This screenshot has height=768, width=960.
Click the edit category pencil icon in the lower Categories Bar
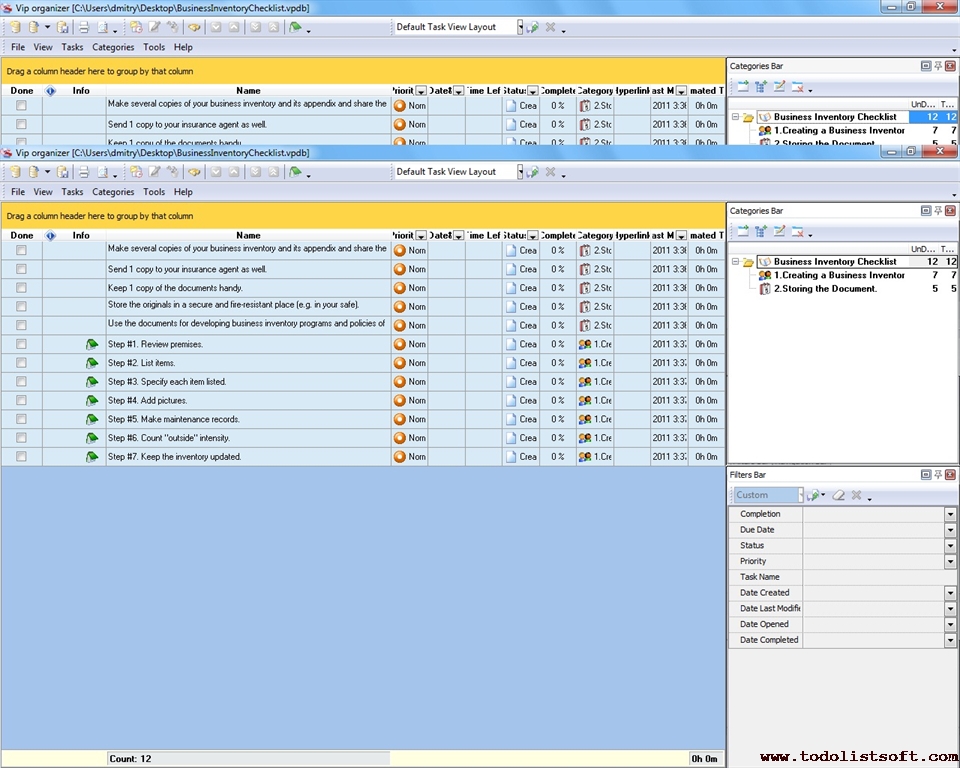(x=779, y=232)
